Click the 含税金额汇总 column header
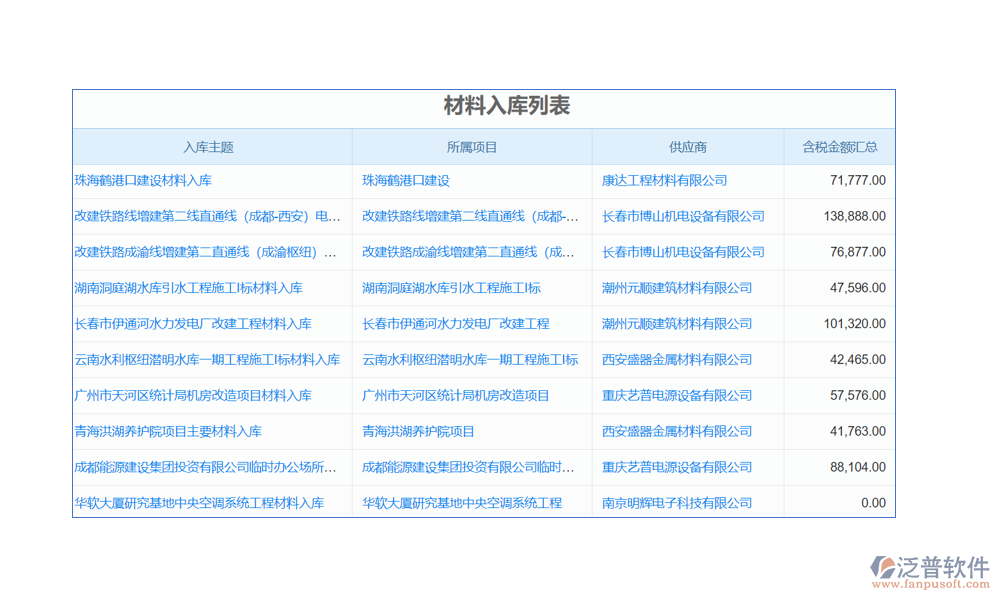This screenshot has width=1000, height=600. [840, 147]
